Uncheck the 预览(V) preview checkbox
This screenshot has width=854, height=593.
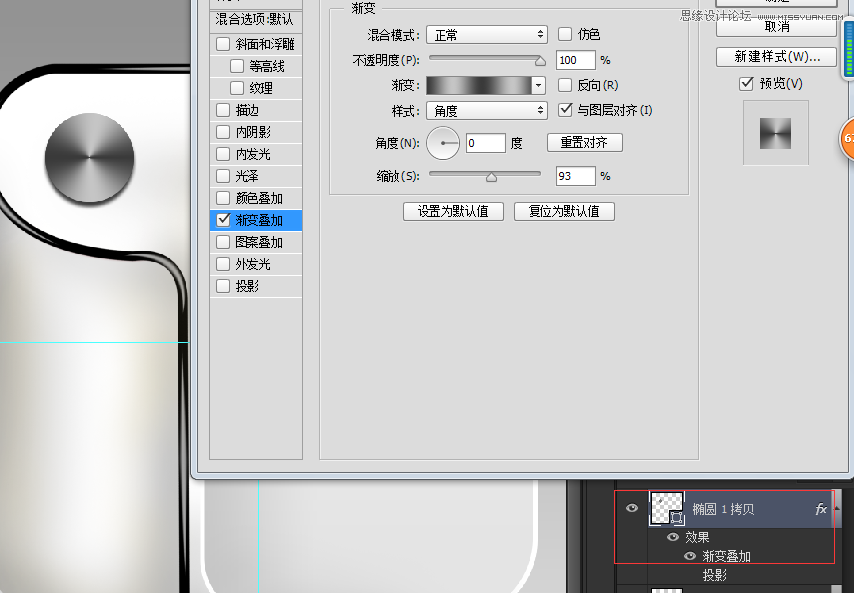click(746, 83)
